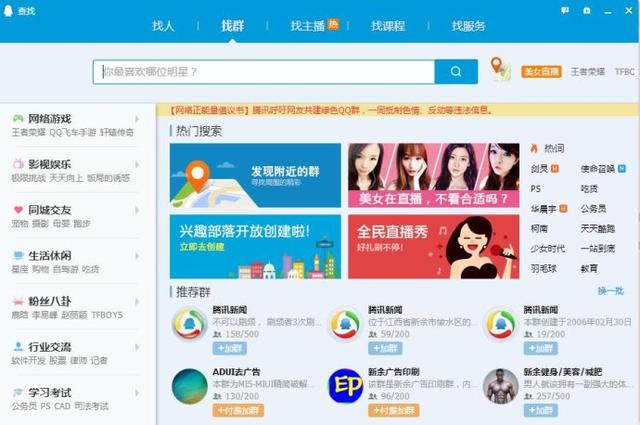Click the magnifier search button
Viewport: 640px width, 425px height.
tap(456, 71)
